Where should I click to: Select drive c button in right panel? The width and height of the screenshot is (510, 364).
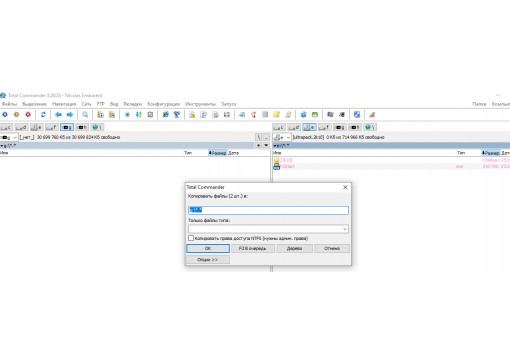pyautogui.click(x=279, y=127)
